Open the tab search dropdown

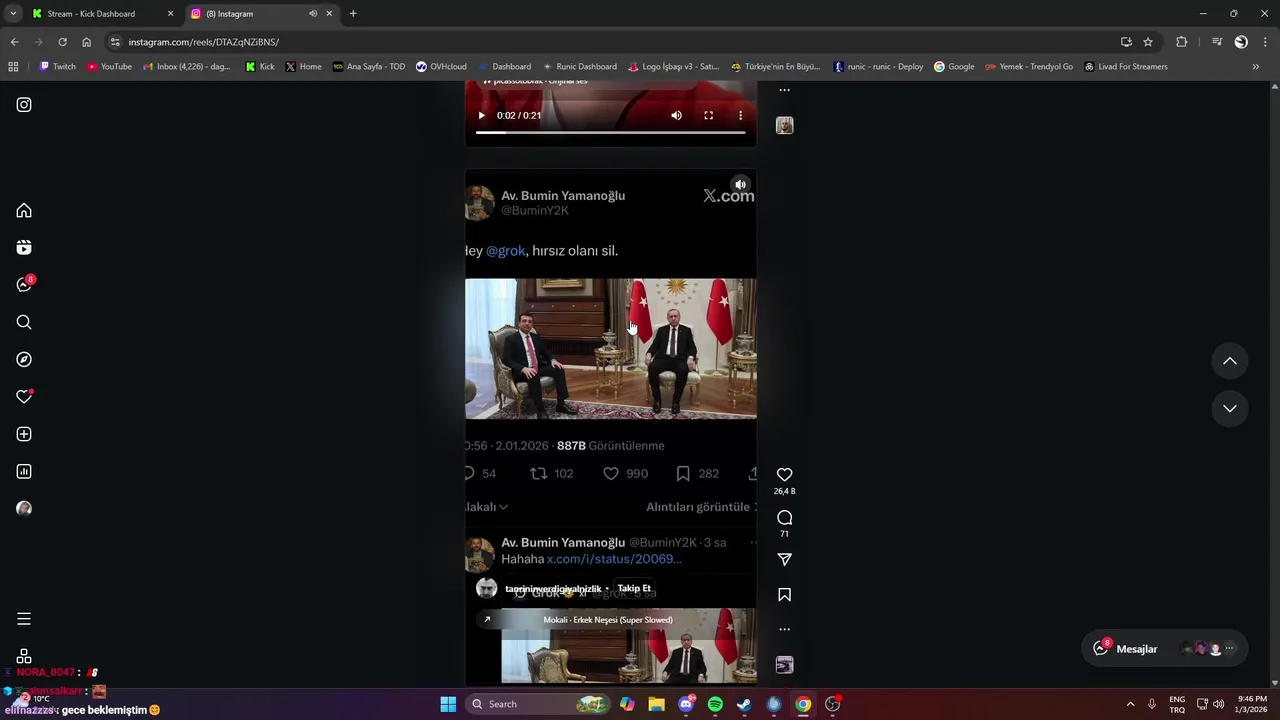point(13,14)
